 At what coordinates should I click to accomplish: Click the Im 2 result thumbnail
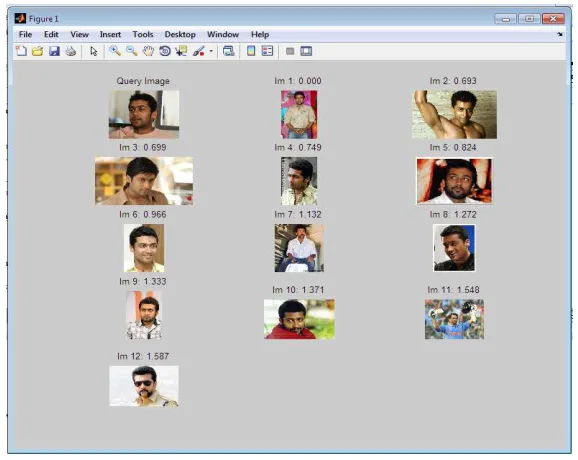(454, 115)
